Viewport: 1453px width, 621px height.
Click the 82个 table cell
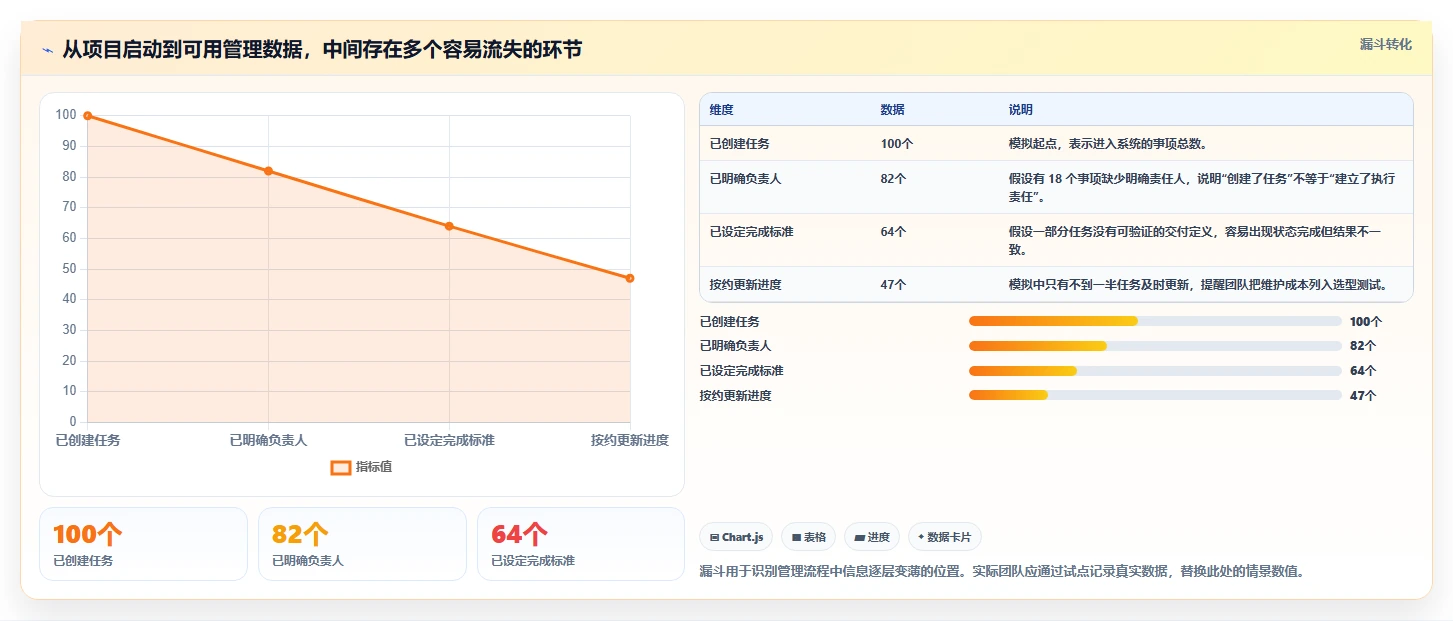(x=893, y=179)
